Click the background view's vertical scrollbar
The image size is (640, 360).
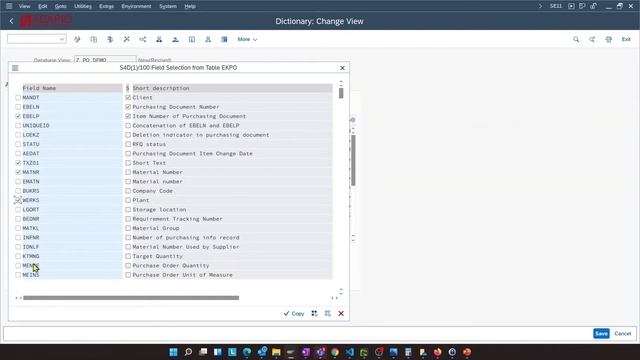point(353,160)
